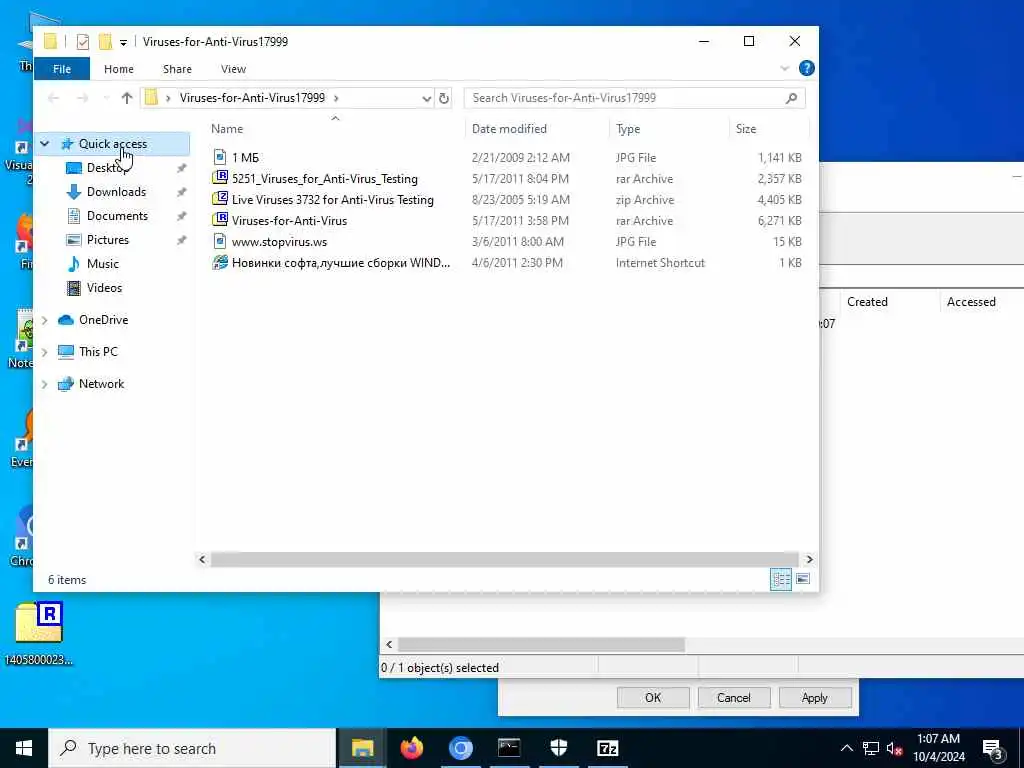
Task: Open Documents in the navigation pane
Action: (x=117, y=216)
